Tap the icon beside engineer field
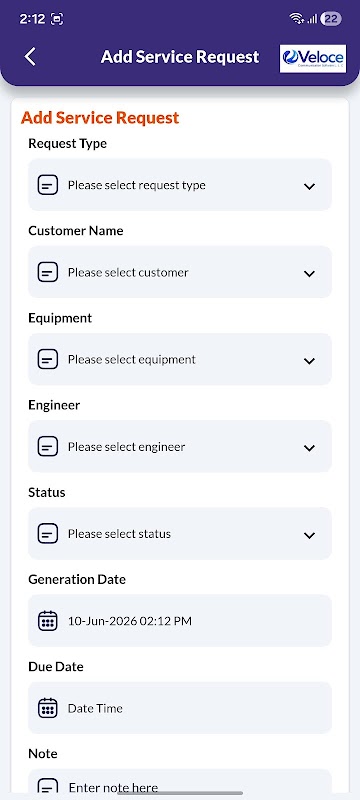Viewport: 360px width, 800px height. click(47, 446)
